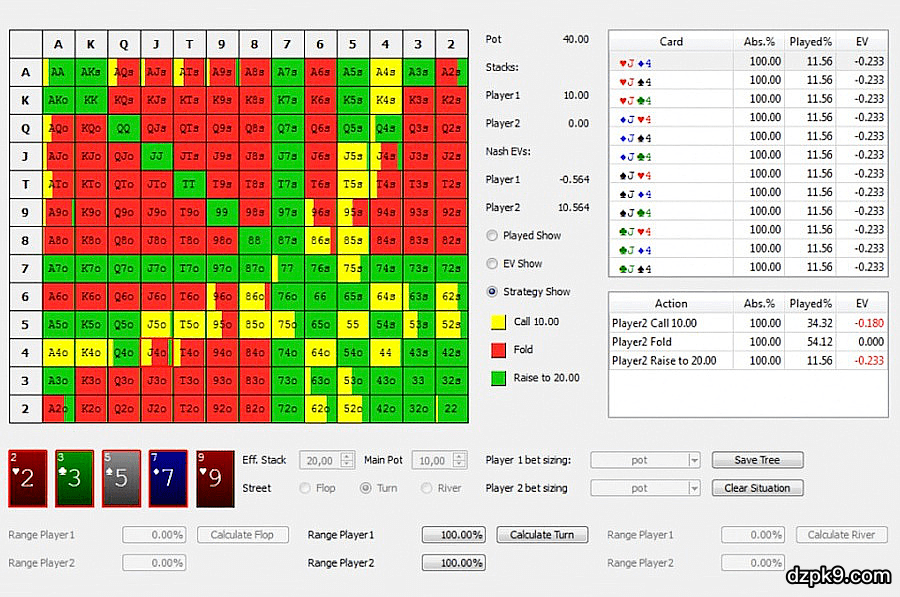Viewport: 900px width, 597px height.
Task: Click the red 2 board card
Action: tap(27, 477)
